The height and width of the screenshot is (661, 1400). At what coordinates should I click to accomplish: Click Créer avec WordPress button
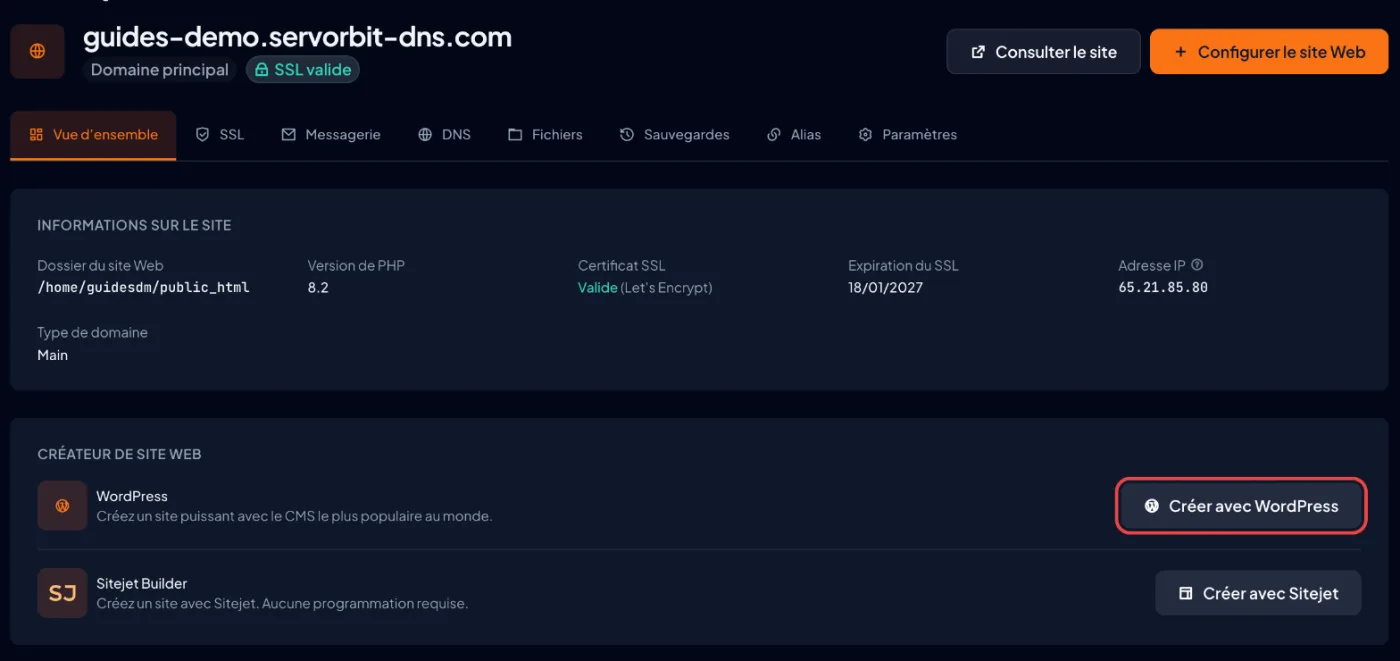tap(1241, 506)
